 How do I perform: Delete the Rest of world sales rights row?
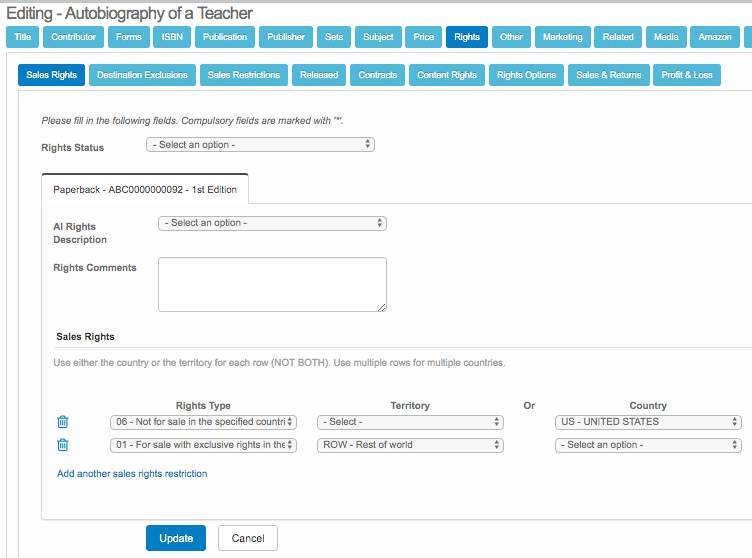(x=63, y=445)
